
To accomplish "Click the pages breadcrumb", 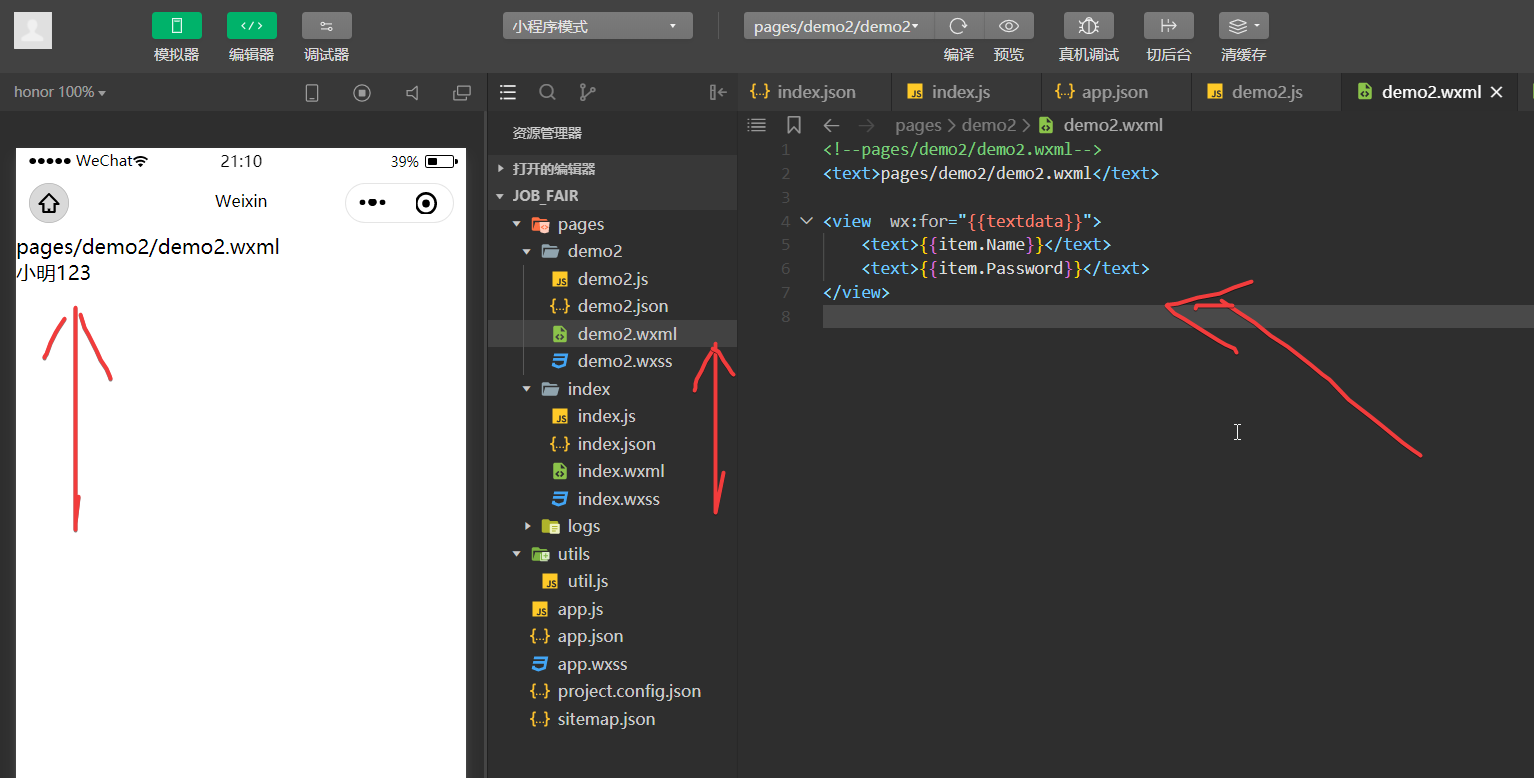I will click(918, 125).
